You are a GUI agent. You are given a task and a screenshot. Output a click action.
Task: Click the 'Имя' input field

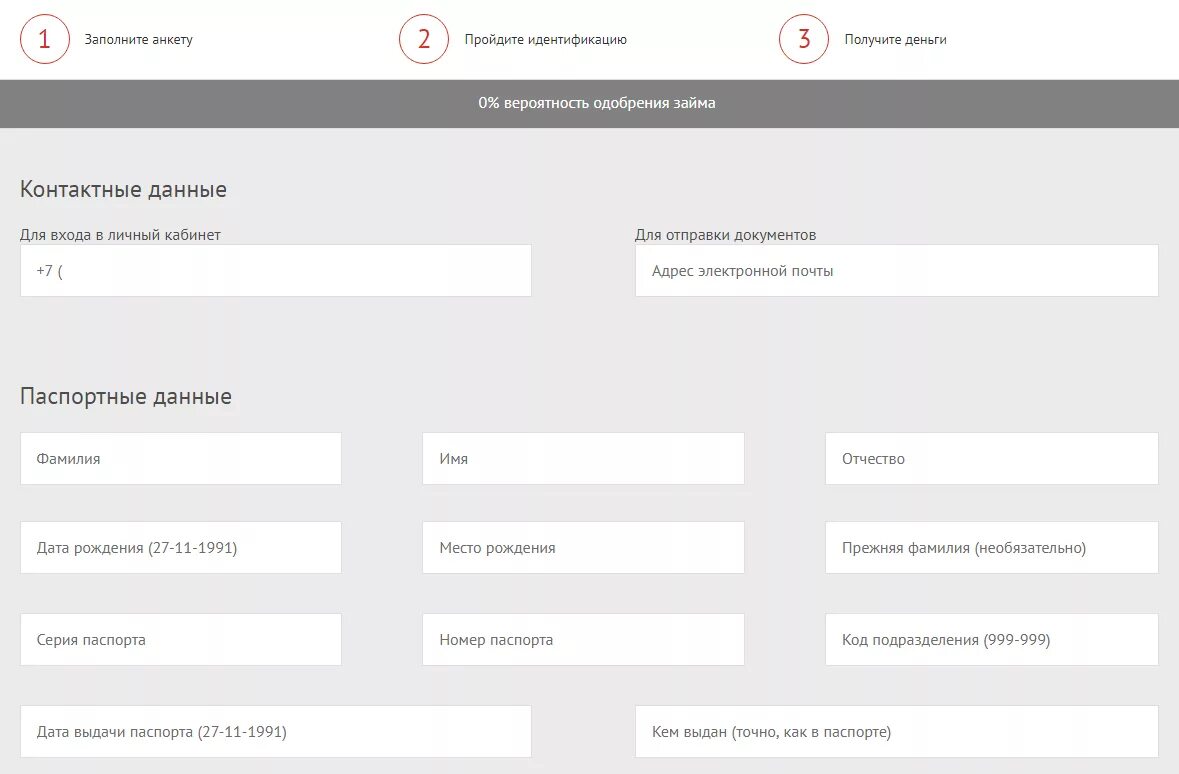(583, 459)
